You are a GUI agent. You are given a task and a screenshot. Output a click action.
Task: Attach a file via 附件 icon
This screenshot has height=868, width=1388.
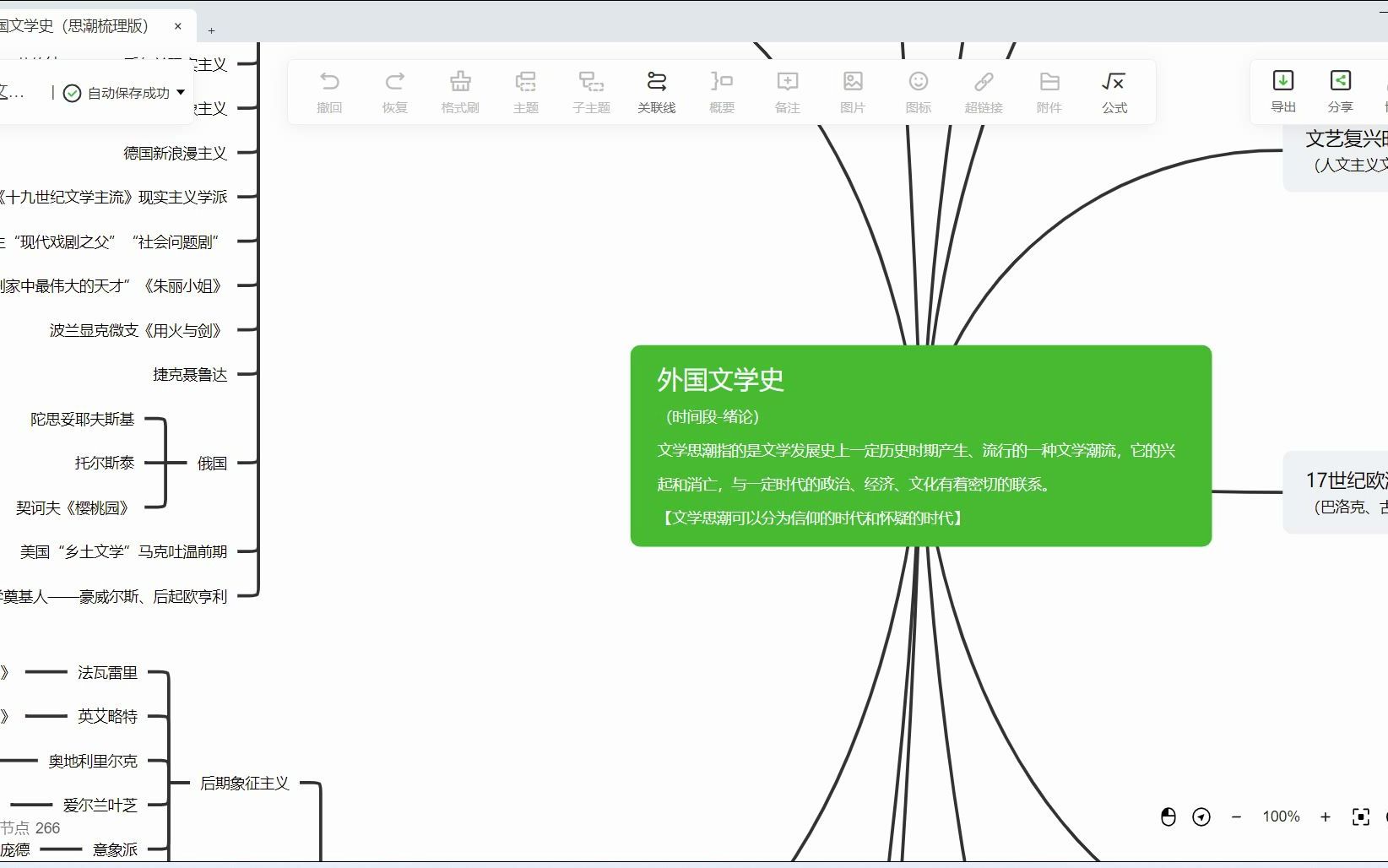click(1049, 92)
